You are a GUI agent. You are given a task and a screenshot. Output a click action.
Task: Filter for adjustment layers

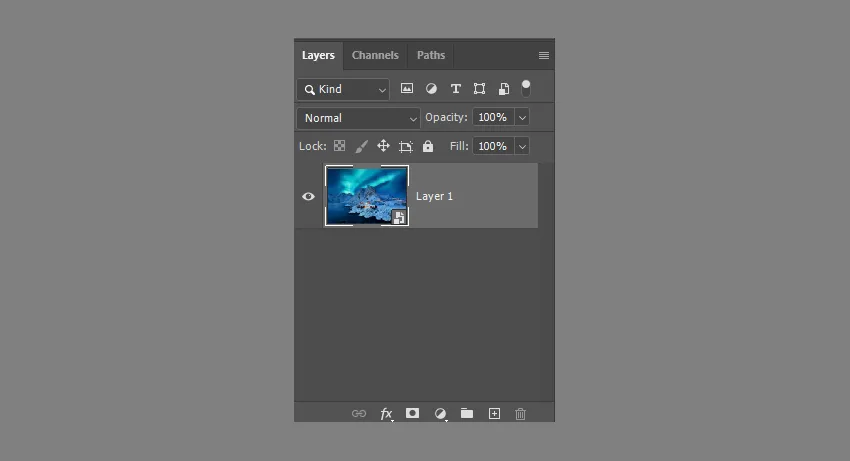click(431, 88)
